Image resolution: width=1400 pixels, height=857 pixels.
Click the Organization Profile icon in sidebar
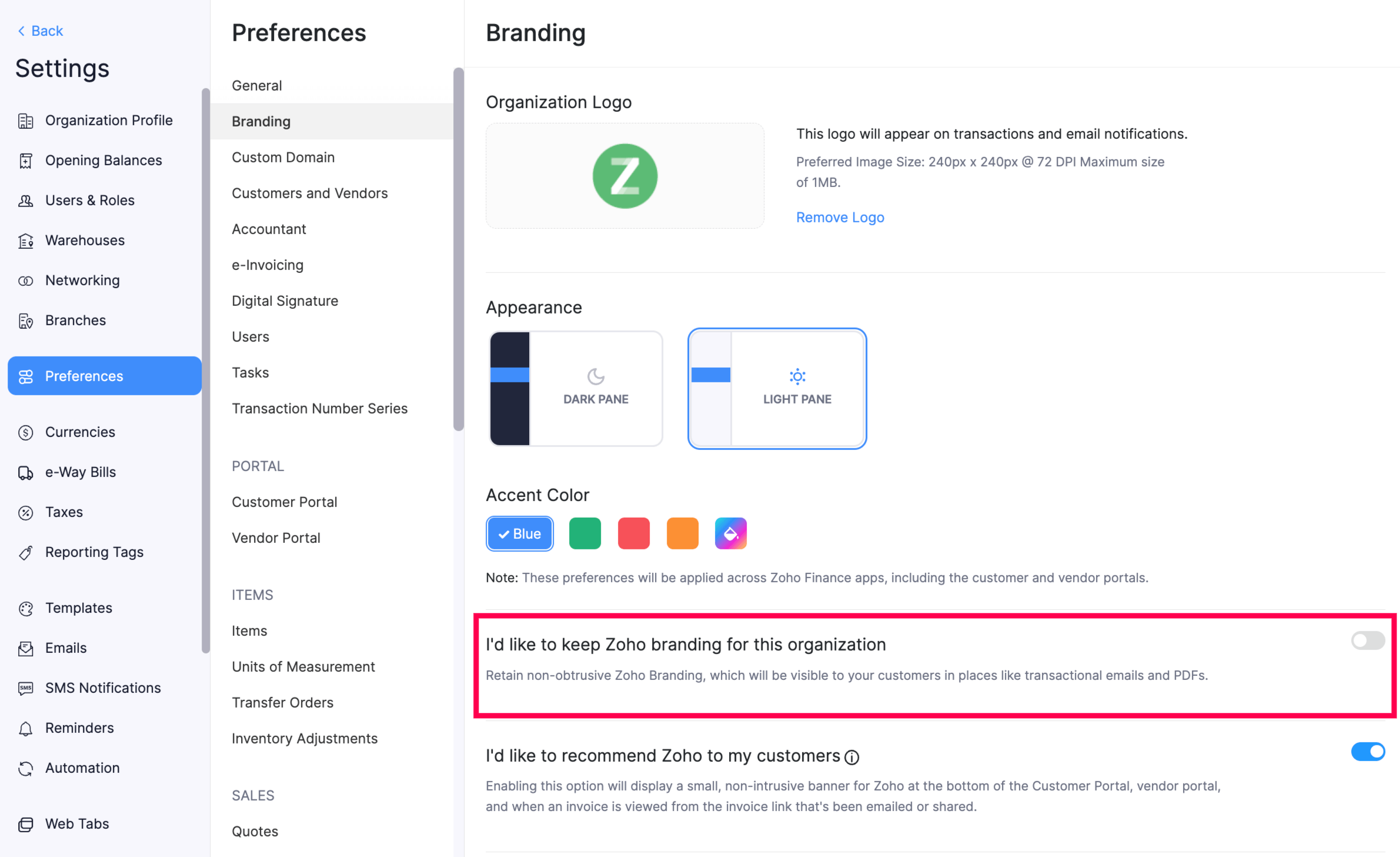click(x=26, y=120)
